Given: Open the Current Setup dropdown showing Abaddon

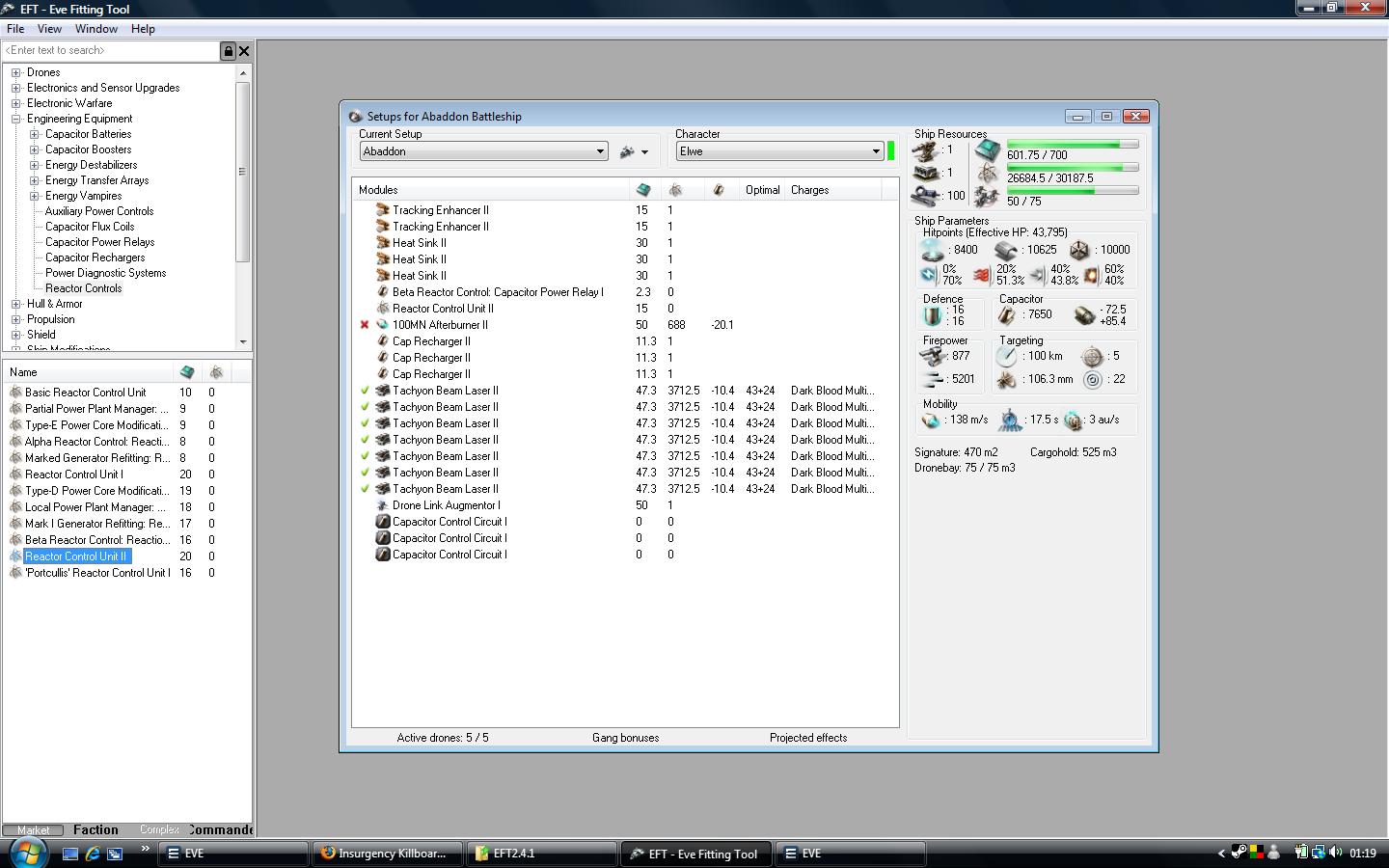Looking at the screenshot, I should tap(483, 151).
